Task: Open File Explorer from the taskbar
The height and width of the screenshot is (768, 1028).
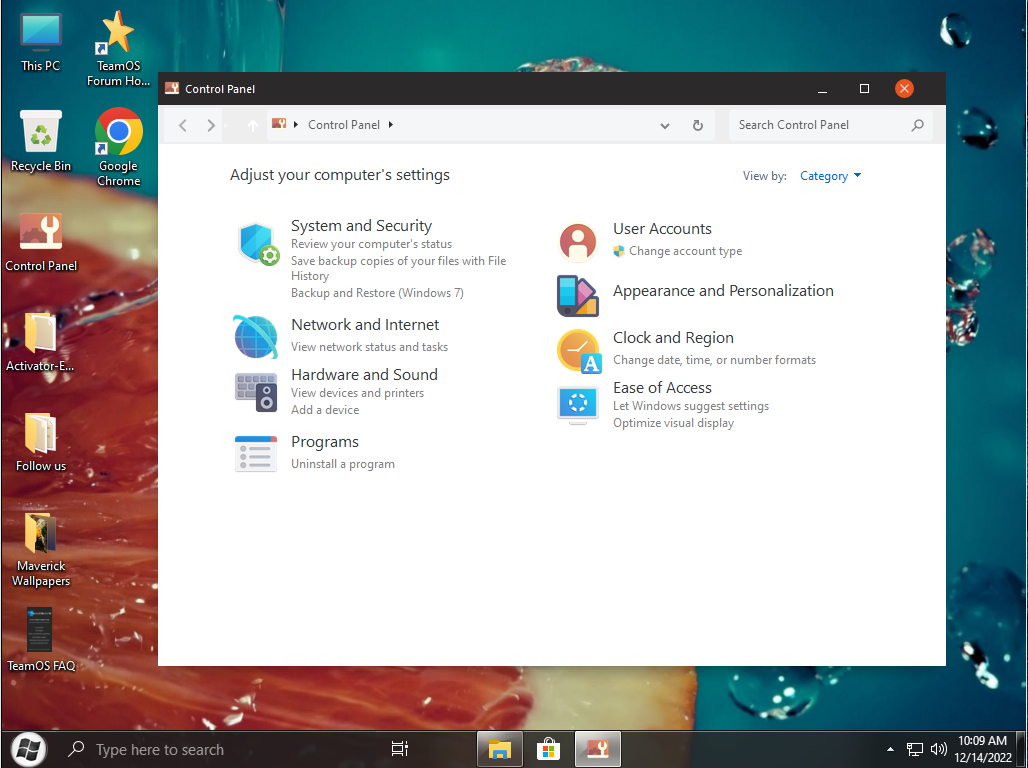Action: click(x=500, y=749)
